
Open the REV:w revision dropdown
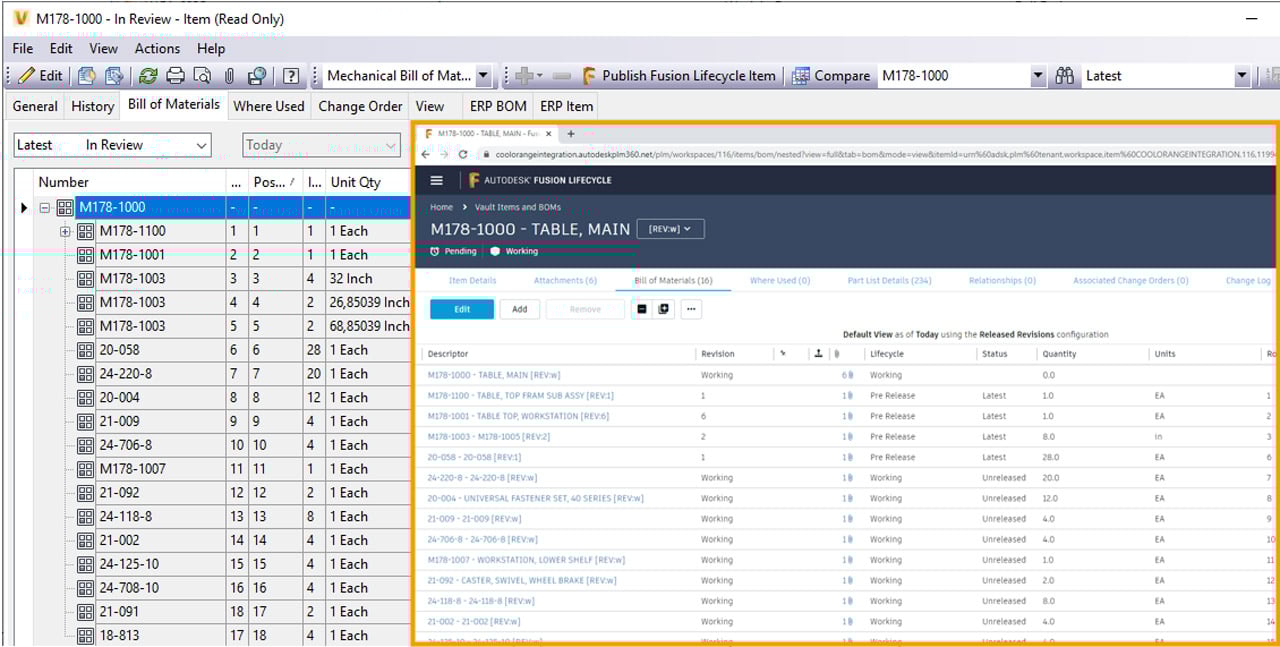[670, 229]
